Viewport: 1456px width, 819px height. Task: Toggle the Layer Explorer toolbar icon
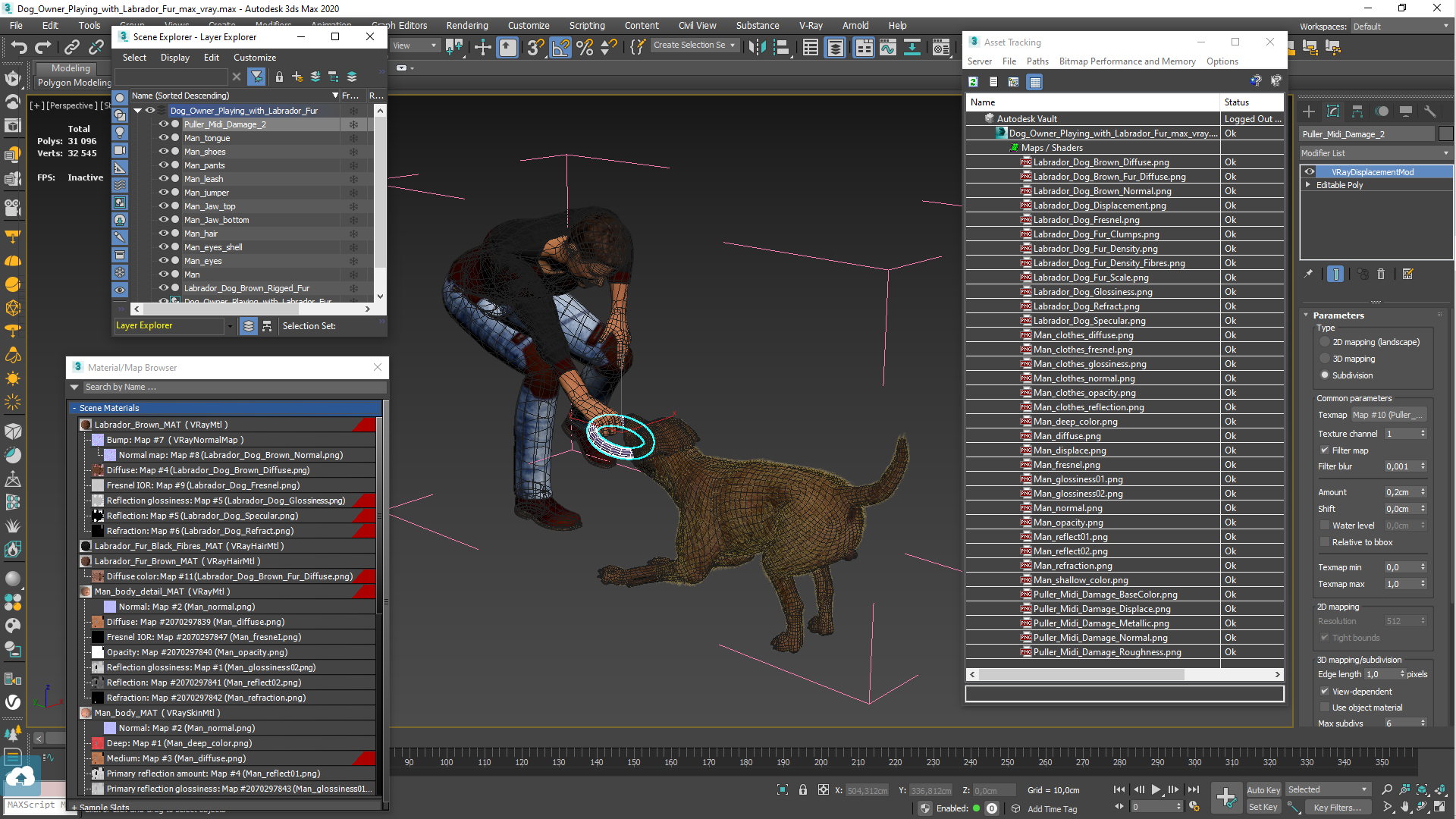(x=835, y=48)
